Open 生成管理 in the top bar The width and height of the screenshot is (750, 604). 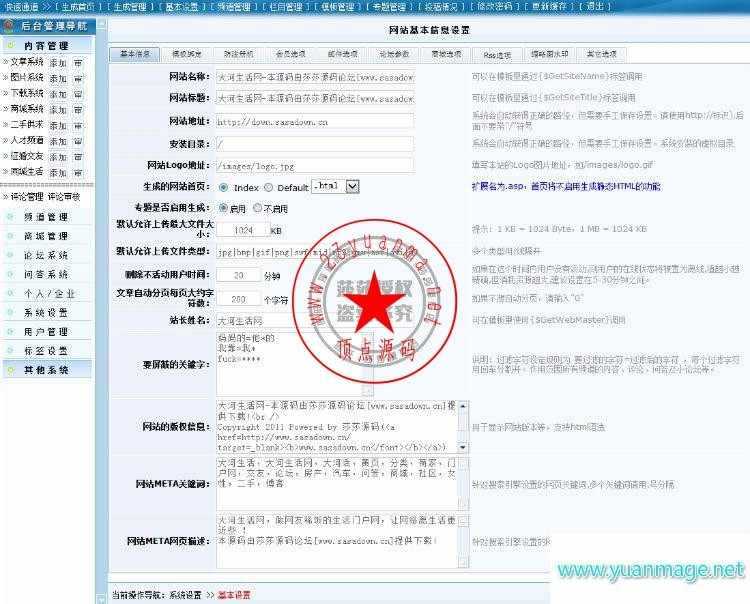130,7
